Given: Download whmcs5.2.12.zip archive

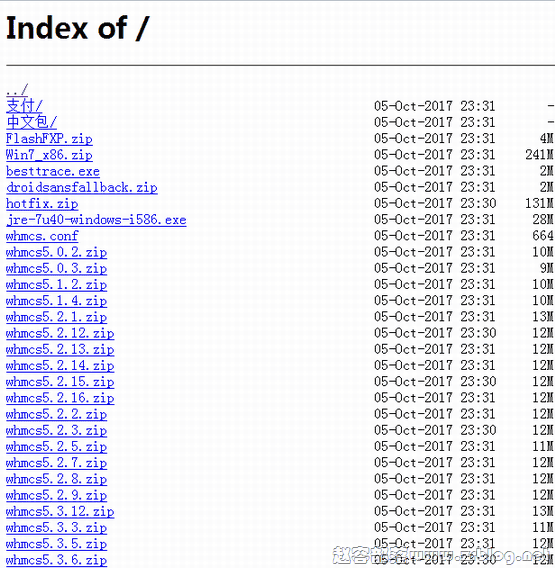Looking at the screenshot, I should (60, 333).
